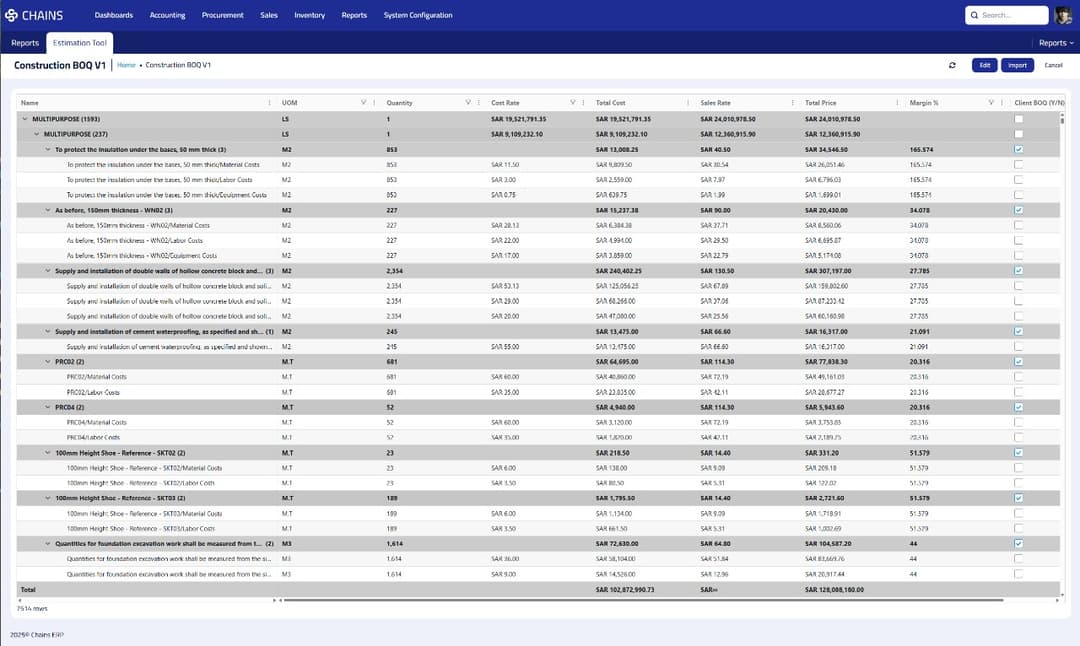Open the Procurement menu

click(x=222, y=15)
